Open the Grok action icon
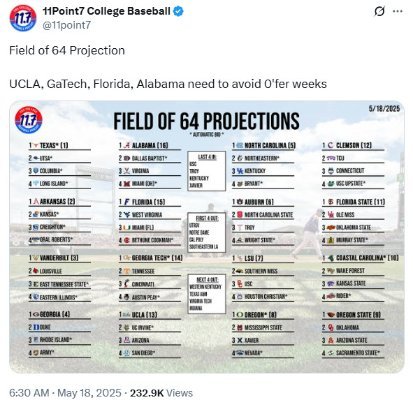The width and height of the screenshot is (413, 400). [379, 11]
